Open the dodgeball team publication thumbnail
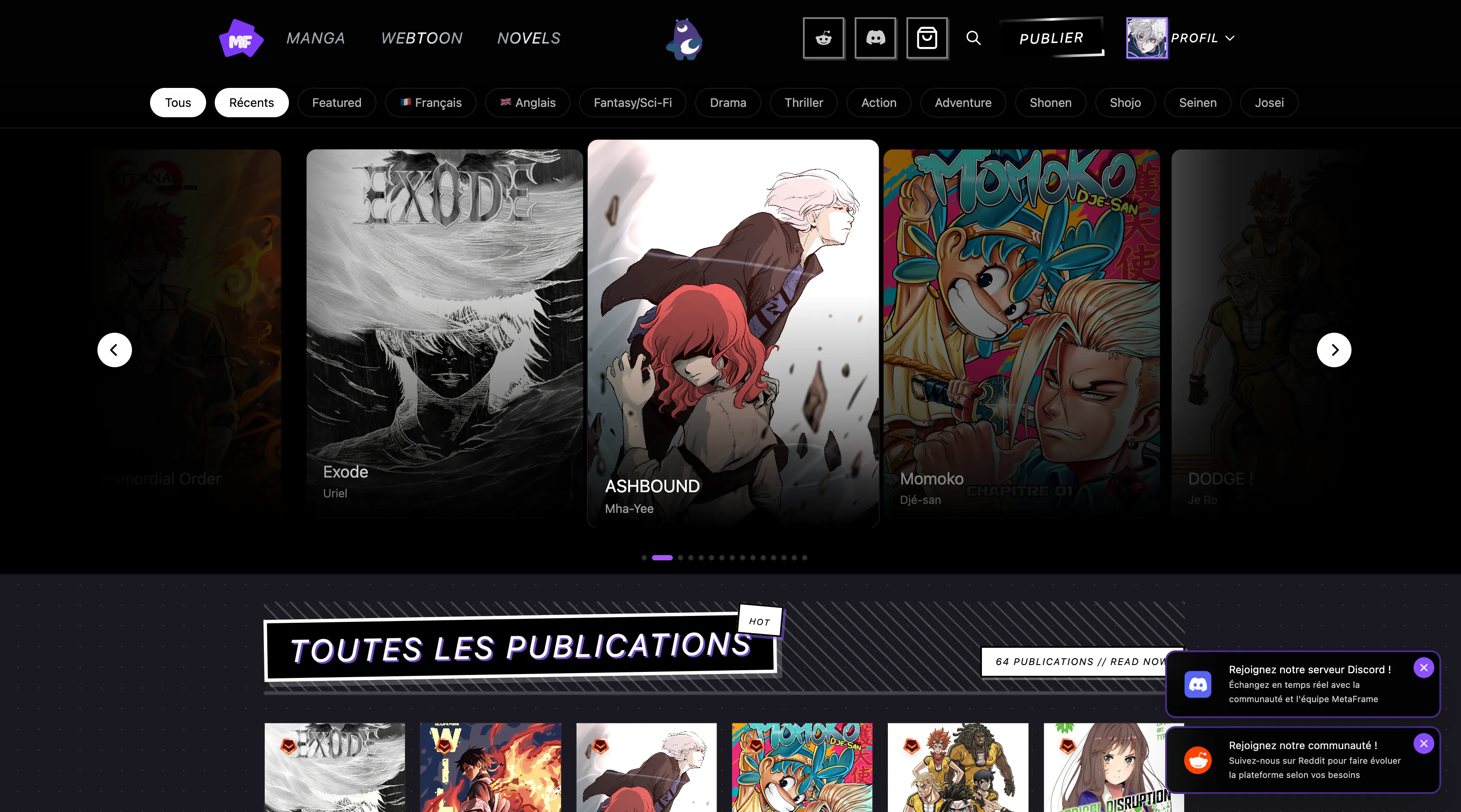Screen dimensions: 1461x812 (958, 768)
